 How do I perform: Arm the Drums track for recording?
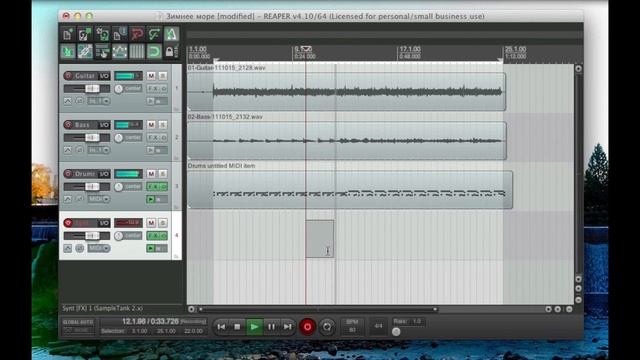point(68,174)
